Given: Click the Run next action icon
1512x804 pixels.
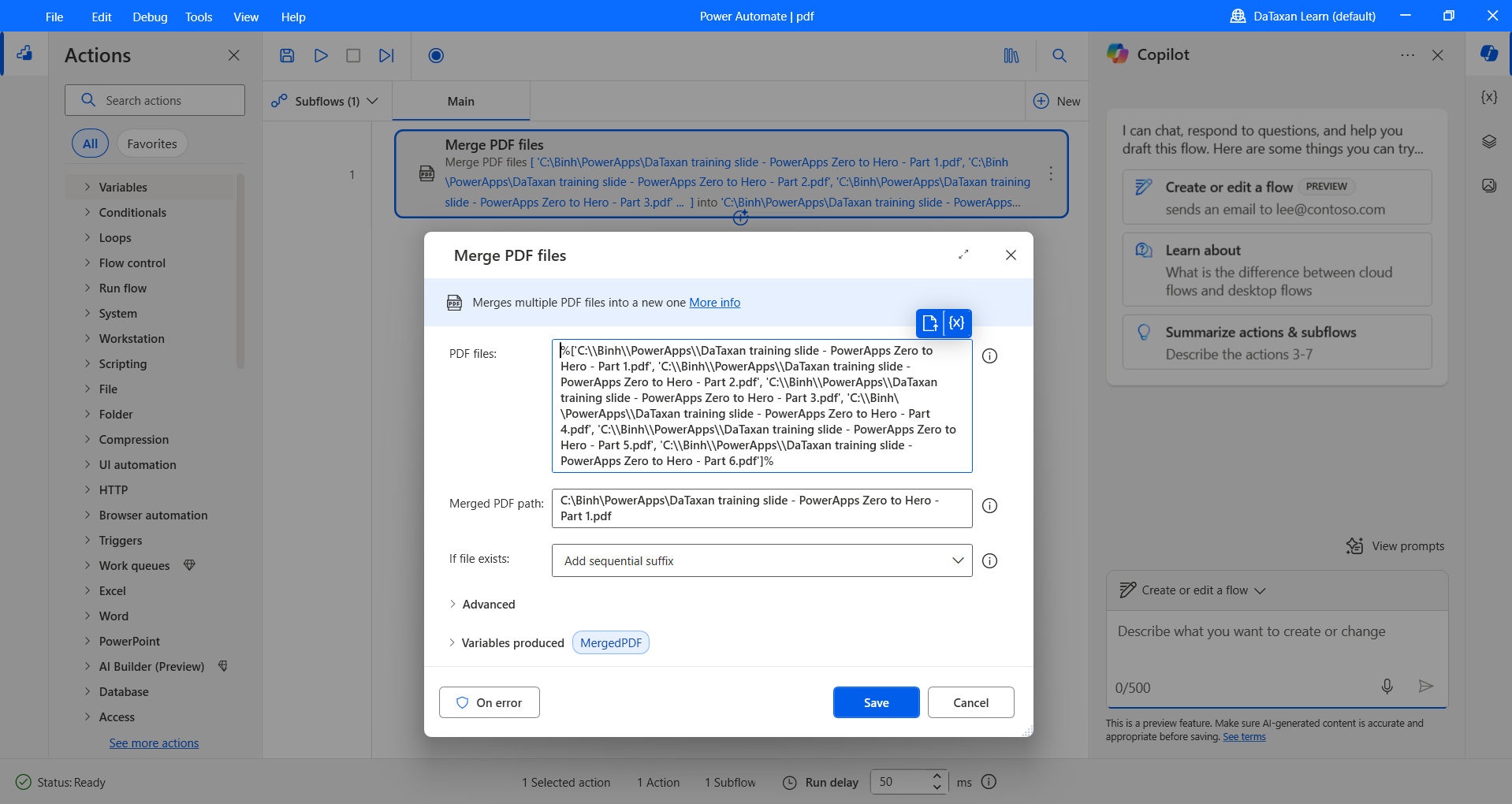Looking at the screenshot, I should coord(386,55).
